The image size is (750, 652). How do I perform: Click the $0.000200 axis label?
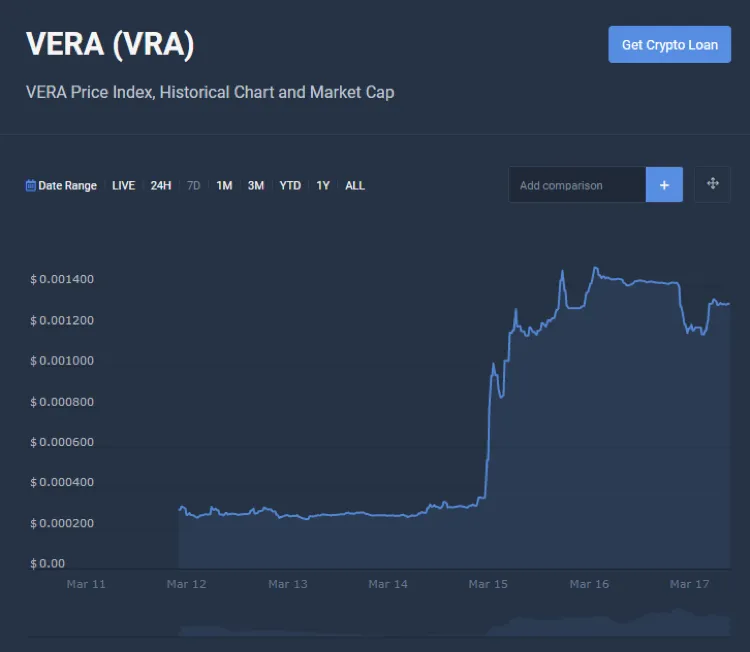pos(62,523)
